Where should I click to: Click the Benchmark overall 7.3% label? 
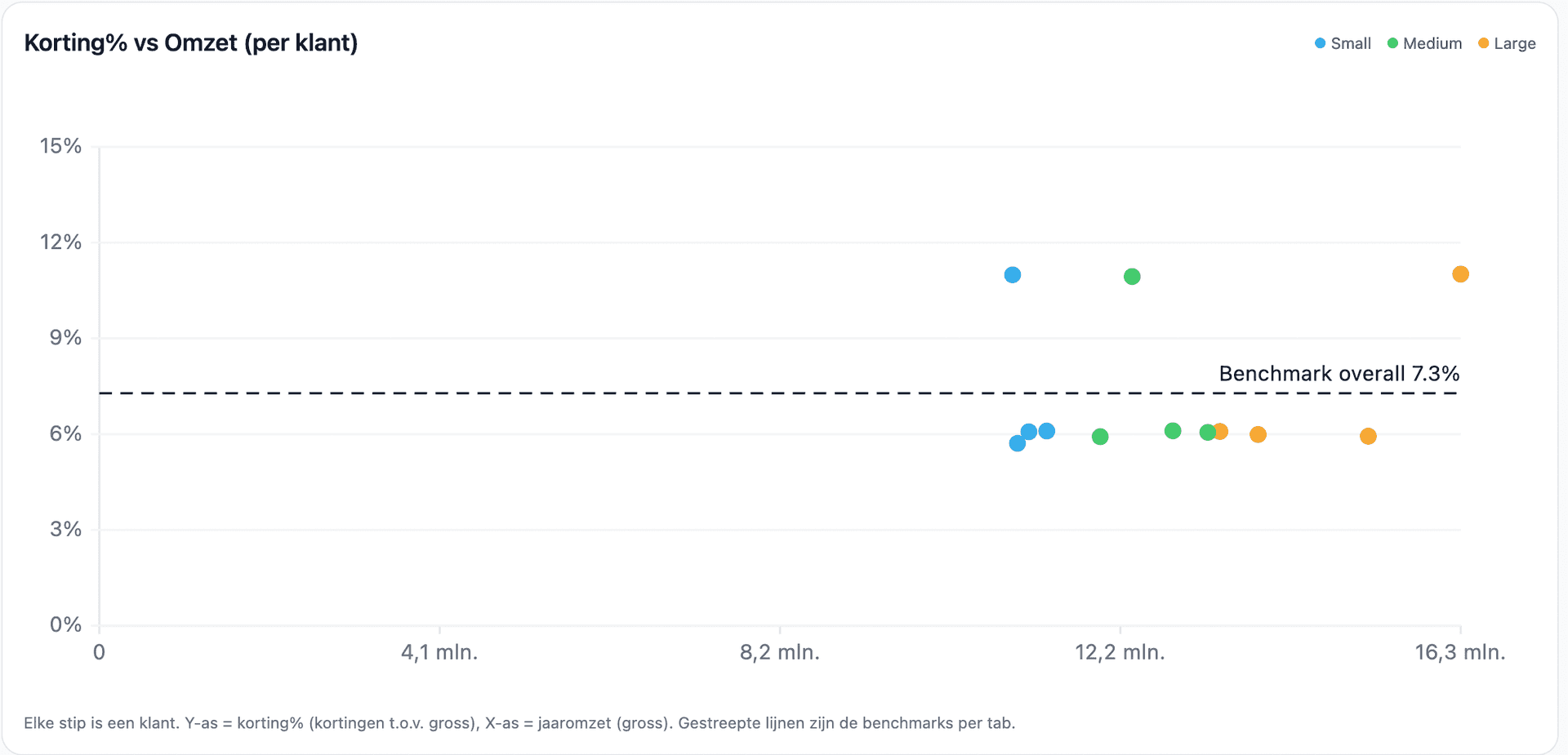(x=1339, y=374)
